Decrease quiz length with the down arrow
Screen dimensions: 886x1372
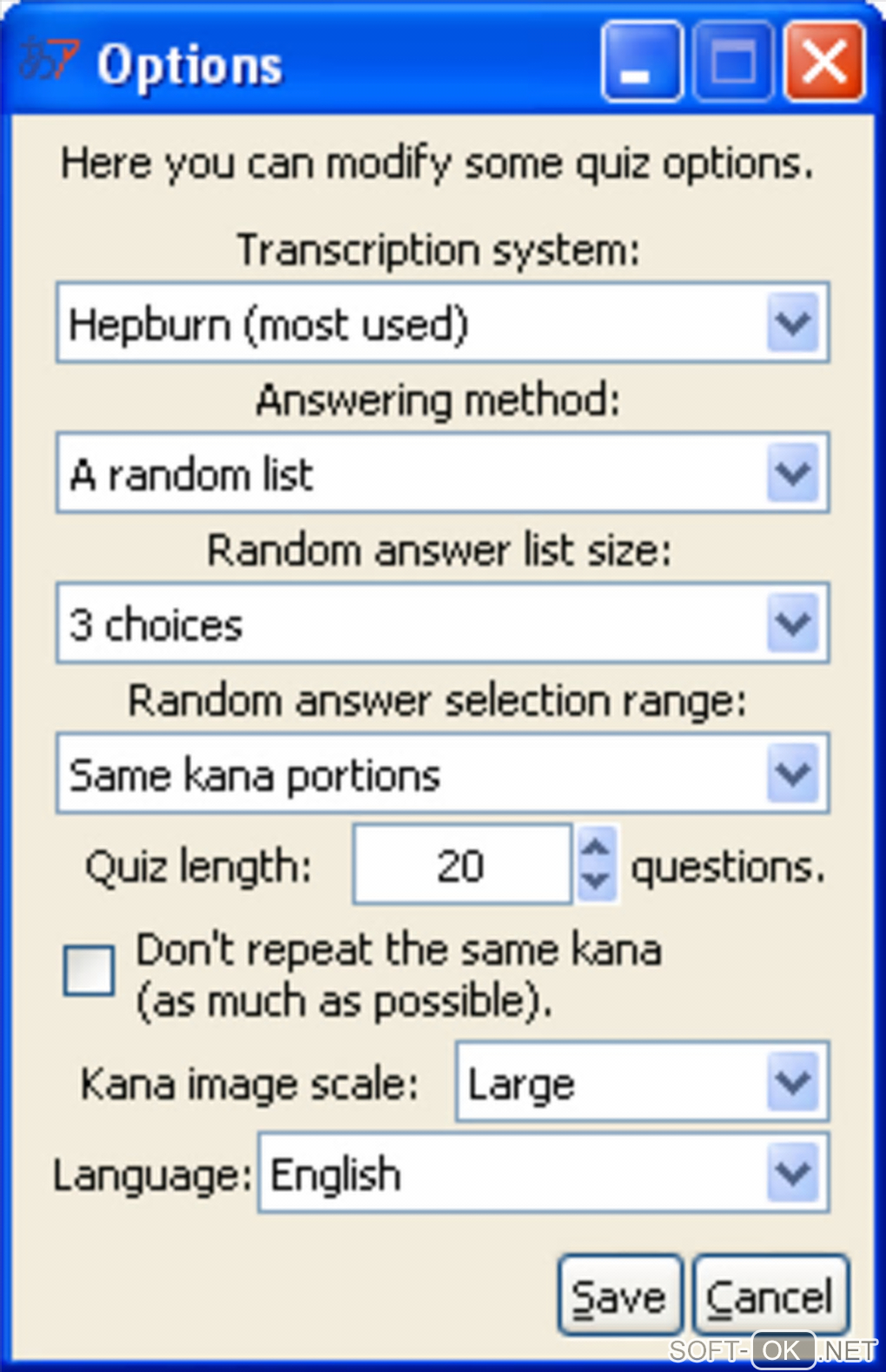(x=596, y=882)
